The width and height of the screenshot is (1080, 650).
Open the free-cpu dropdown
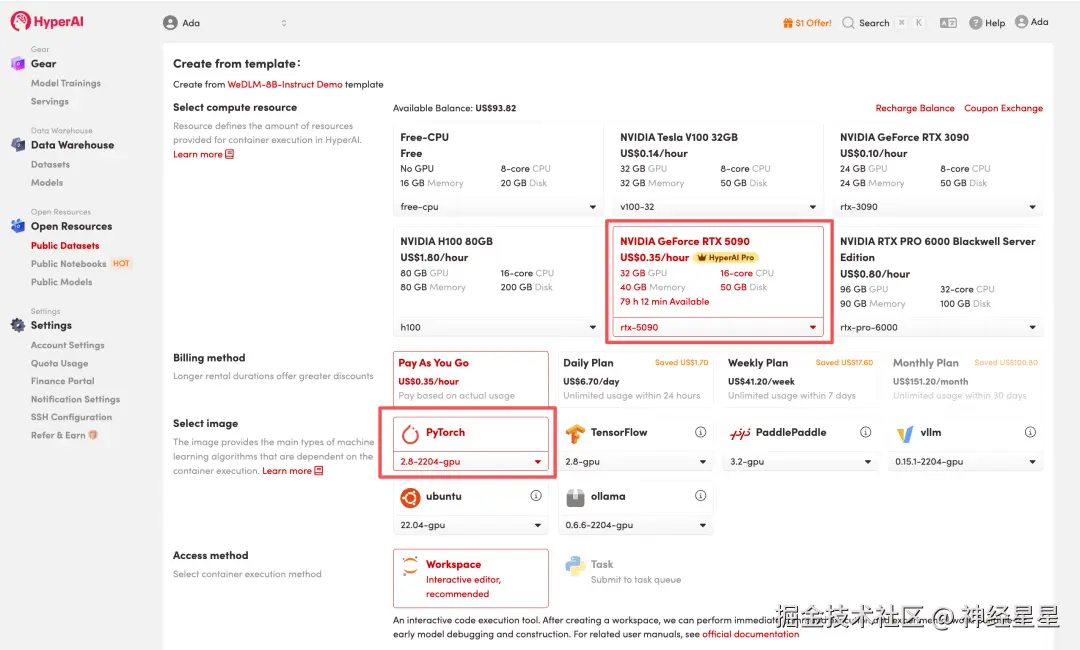pos(498,207)
